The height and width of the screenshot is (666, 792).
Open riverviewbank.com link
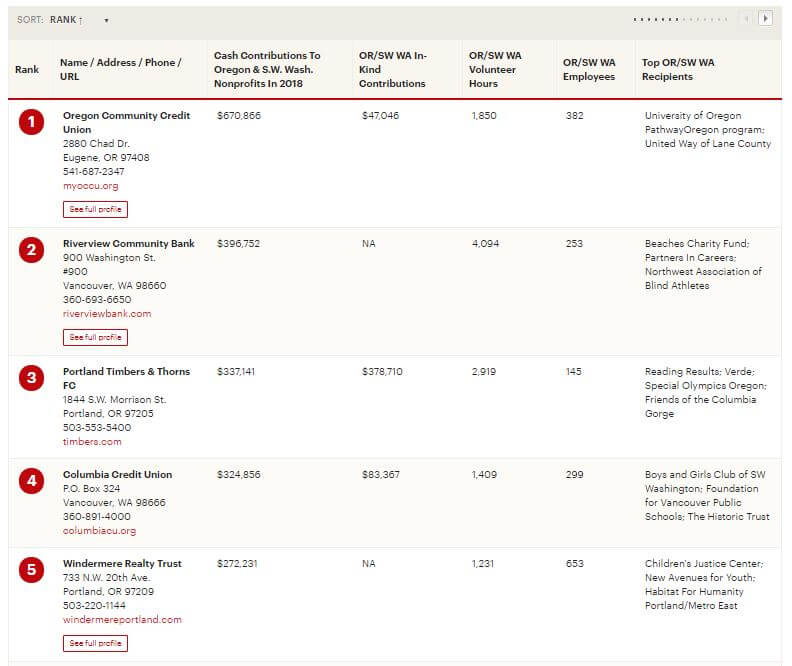point(107,314)
